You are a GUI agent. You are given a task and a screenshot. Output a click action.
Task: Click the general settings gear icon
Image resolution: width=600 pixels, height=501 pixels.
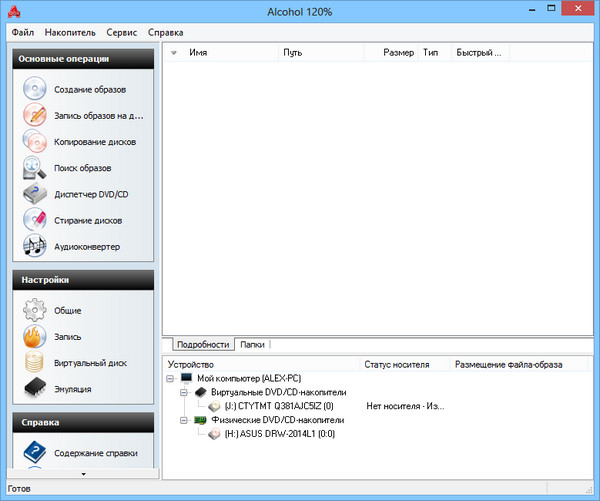tap(35, 311)
